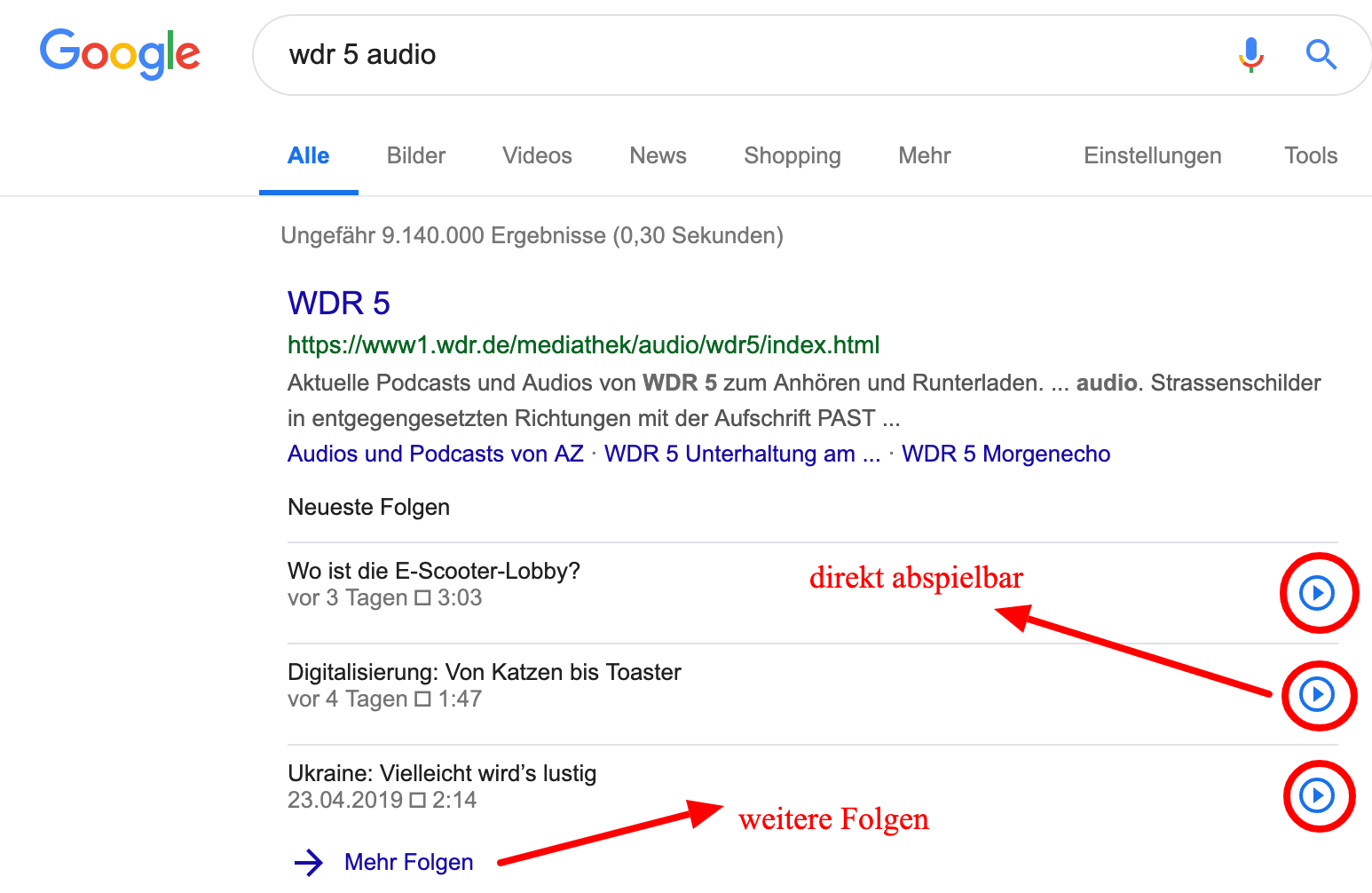Click the 'Aktuelle Podcasts und Audios' snippet text
Viewport: 1372px width, 893px height.
tap(804, 400)
